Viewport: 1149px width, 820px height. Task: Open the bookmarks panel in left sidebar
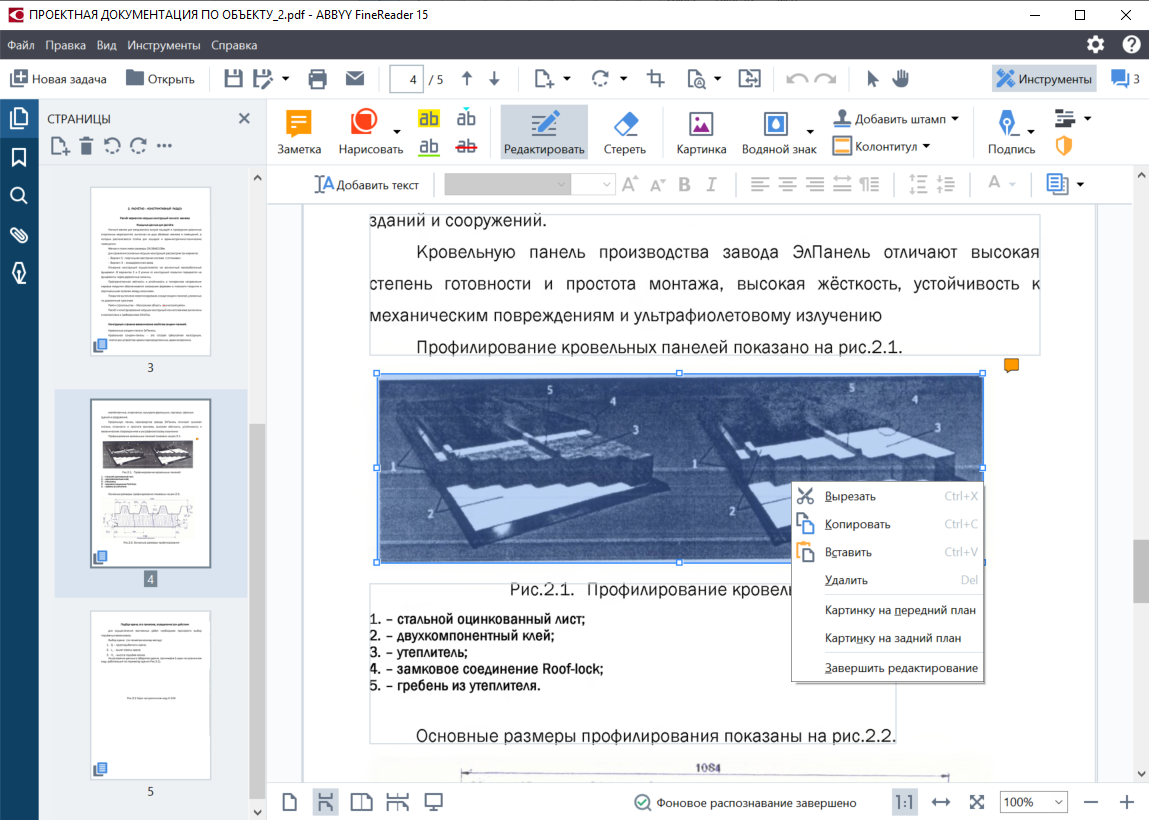[x=18, y=157]
